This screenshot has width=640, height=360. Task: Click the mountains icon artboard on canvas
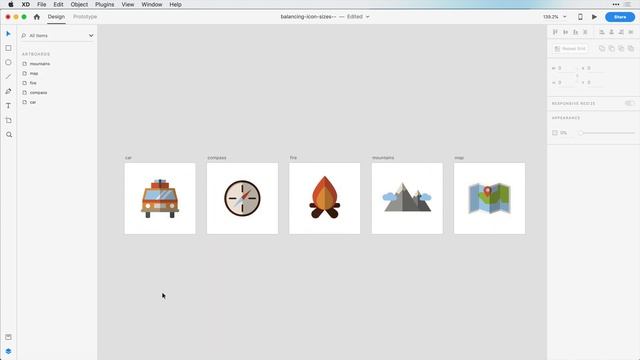pyautogui.click(x=407, y=198)
